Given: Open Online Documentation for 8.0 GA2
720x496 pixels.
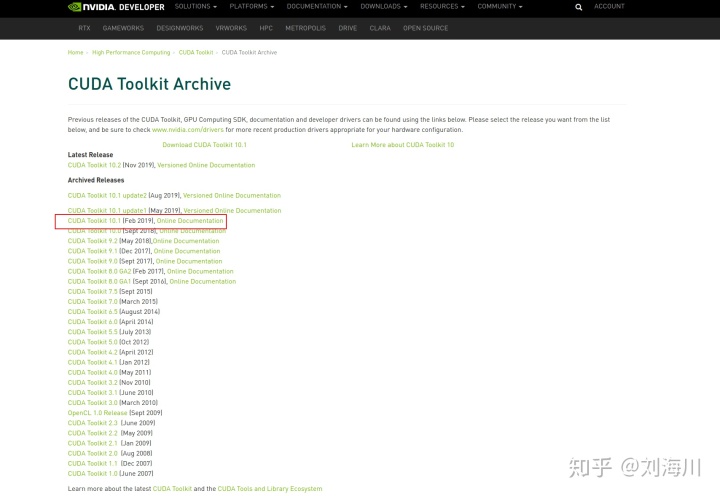Looking at the screenshot, I should (200, 271).
